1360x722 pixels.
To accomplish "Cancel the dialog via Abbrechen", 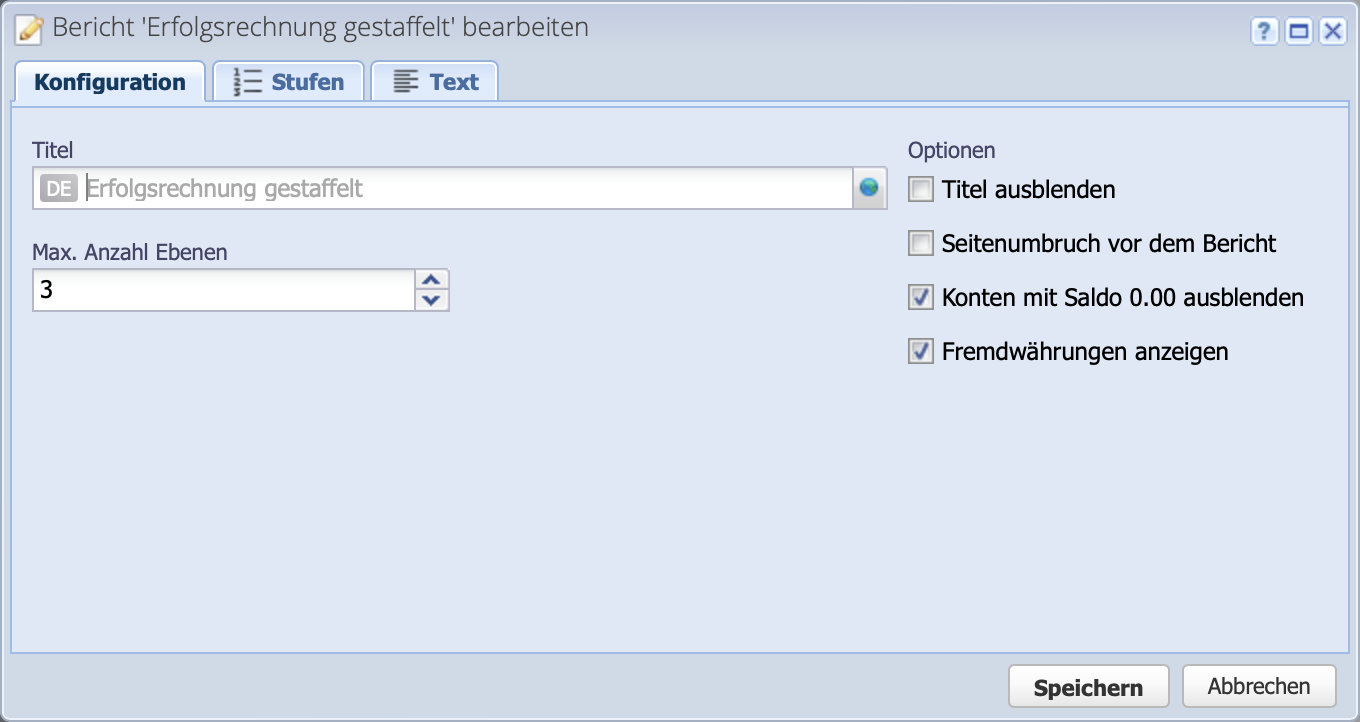I will point(1259,686).
